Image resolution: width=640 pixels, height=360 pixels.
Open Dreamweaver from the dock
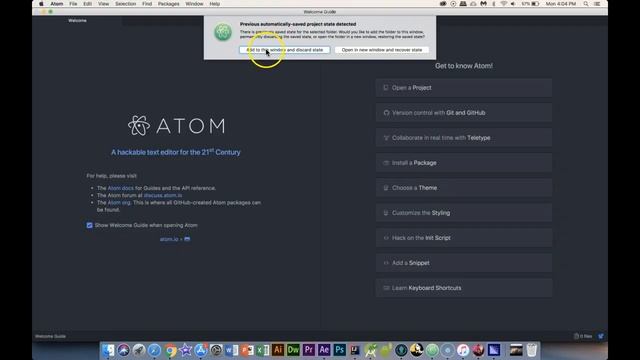point(293,350)
